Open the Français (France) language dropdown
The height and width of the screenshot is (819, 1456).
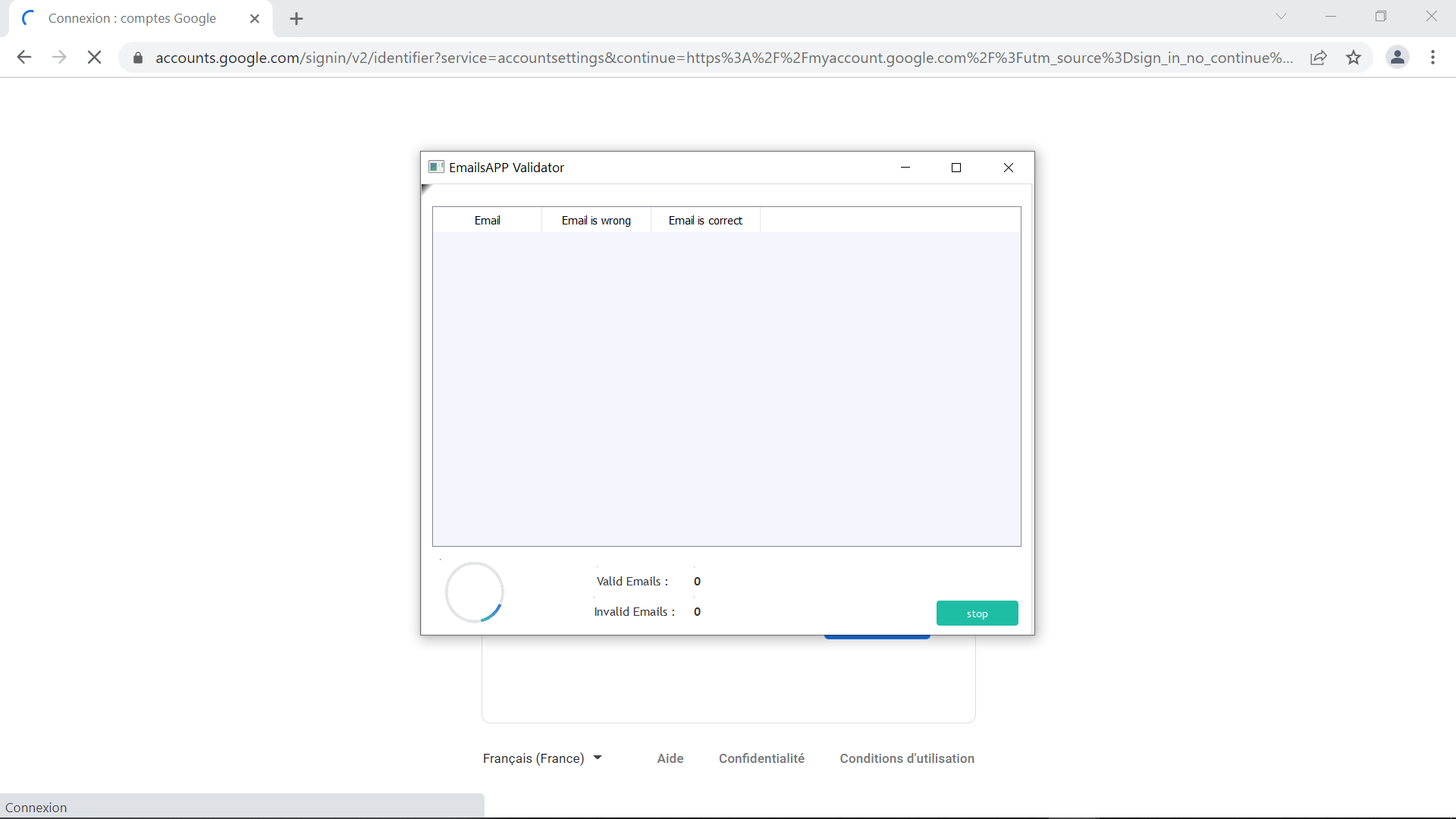[542, 758]
